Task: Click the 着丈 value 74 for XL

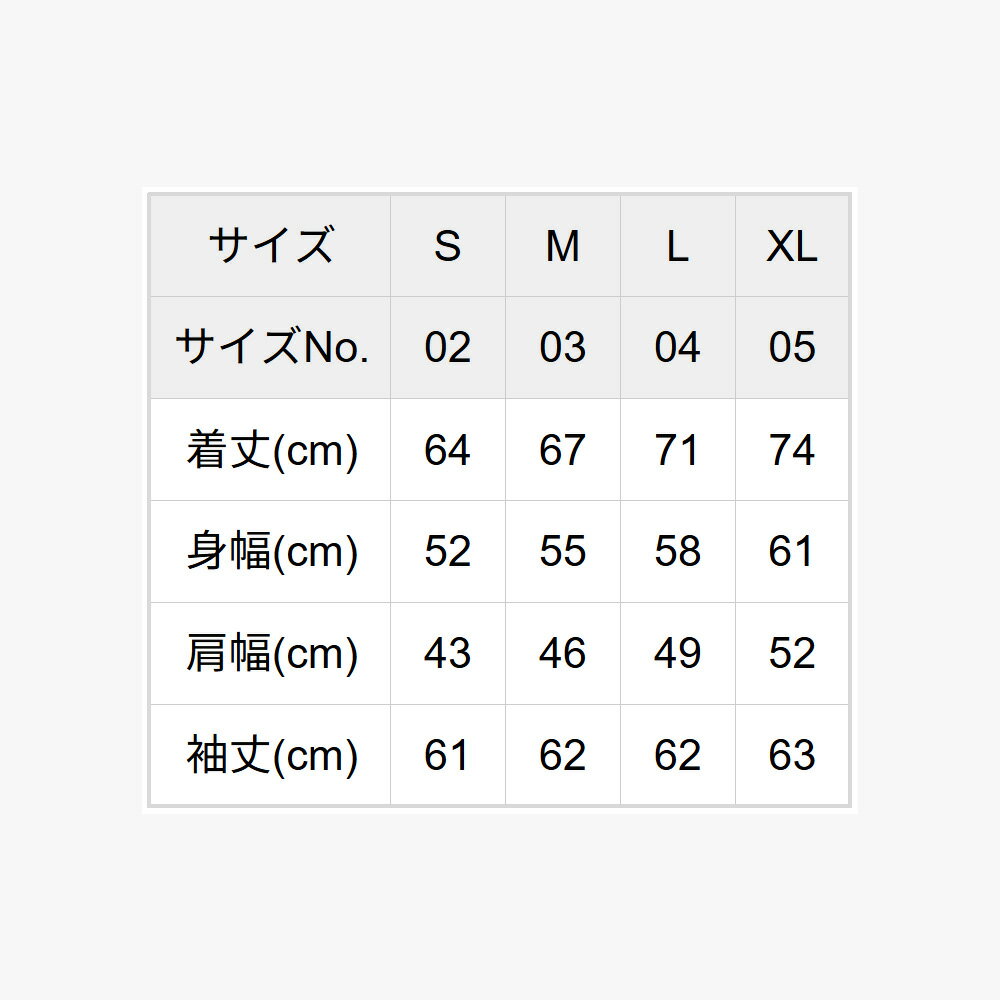Action: [792, 450]
